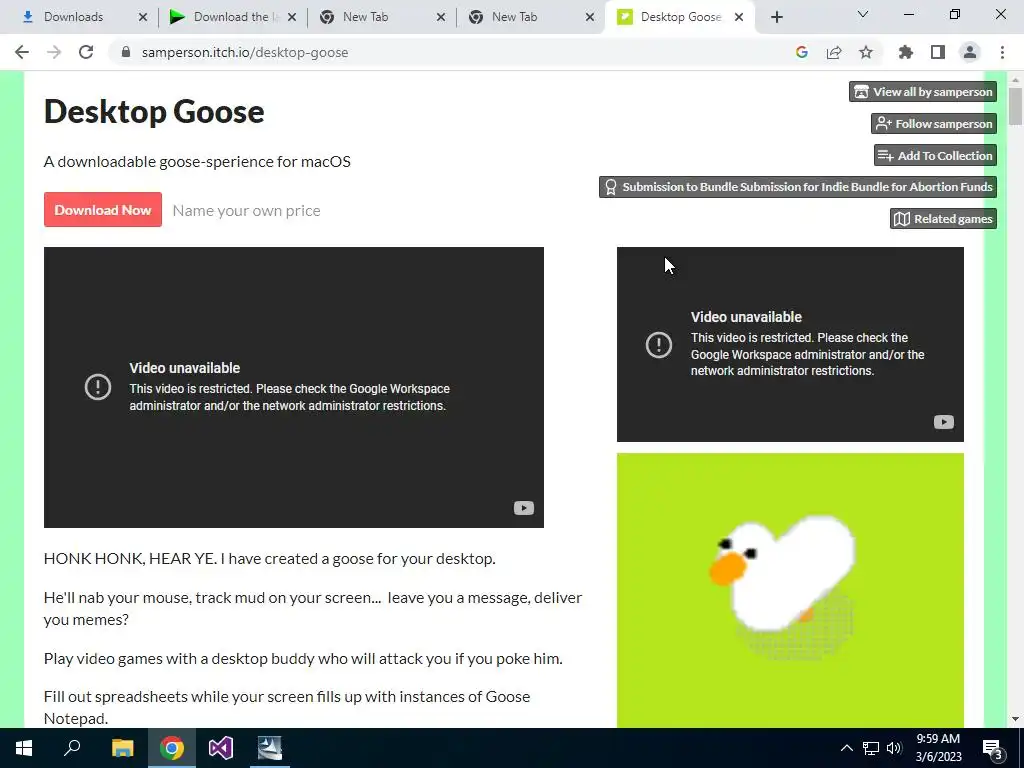Reload the current page
The width and height of the screenshot is (1024, 768).
click(86, 52)
